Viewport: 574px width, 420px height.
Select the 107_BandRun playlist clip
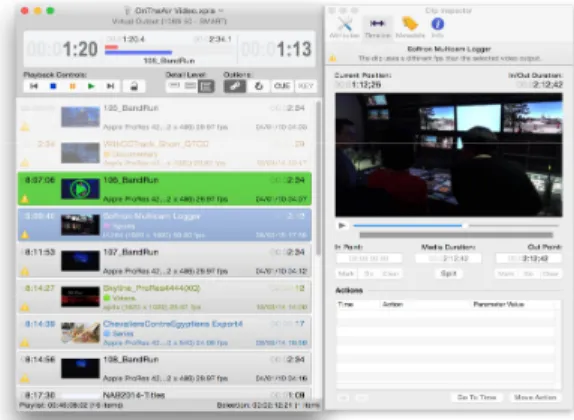coord(165,261)
